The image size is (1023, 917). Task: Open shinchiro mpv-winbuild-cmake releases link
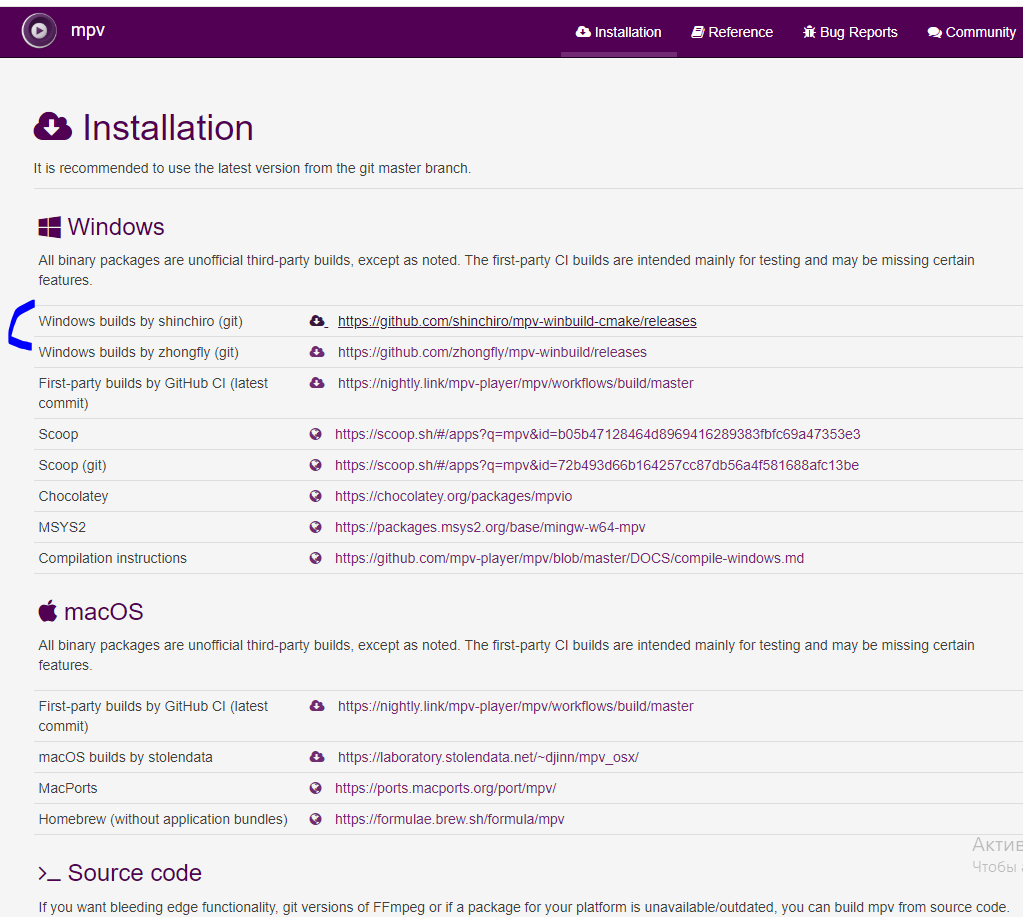(x=517, y=321)
